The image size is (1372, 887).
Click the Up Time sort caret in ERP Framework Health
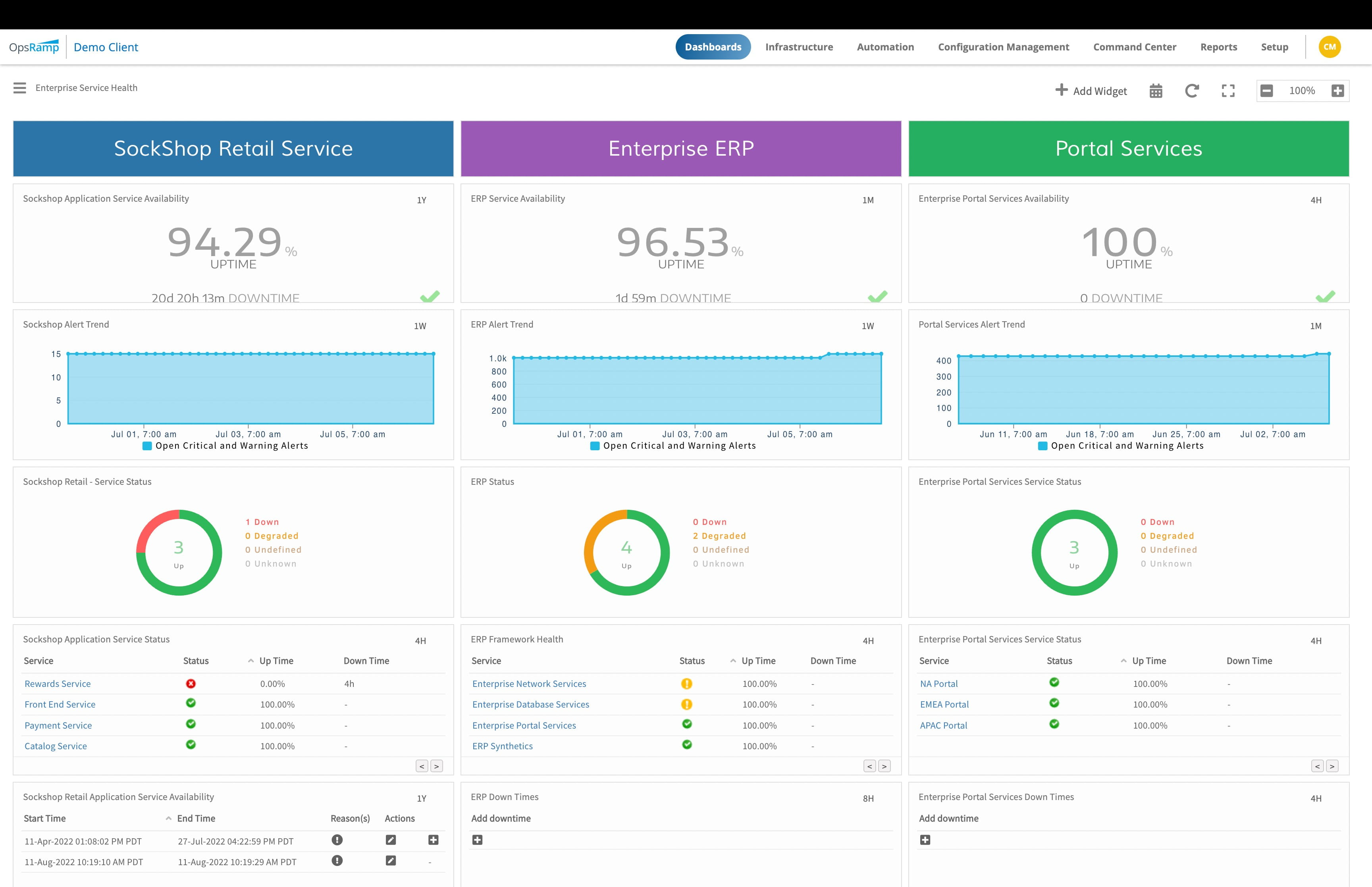click(733, 661)
